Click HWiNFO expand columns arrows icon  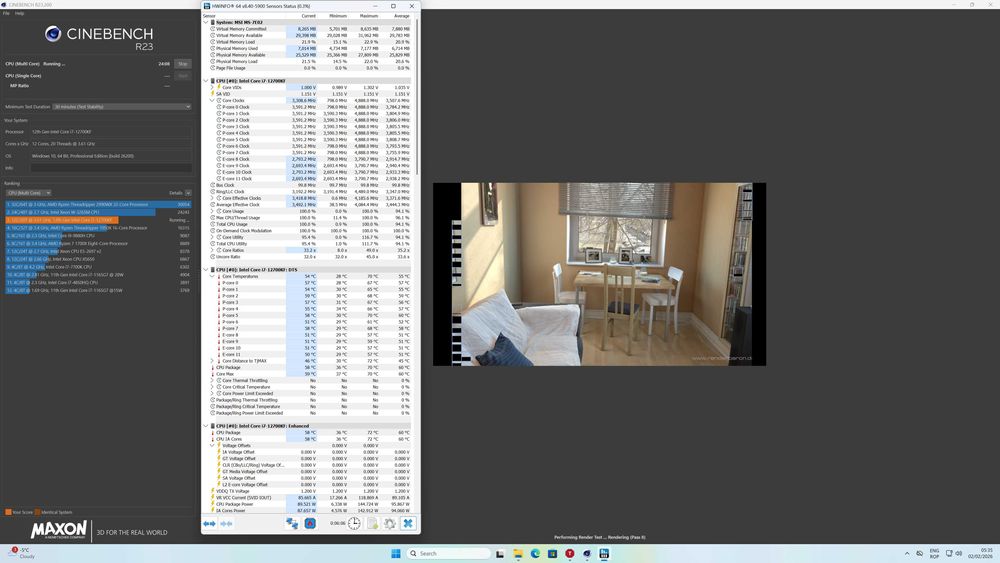coord(209,523)
